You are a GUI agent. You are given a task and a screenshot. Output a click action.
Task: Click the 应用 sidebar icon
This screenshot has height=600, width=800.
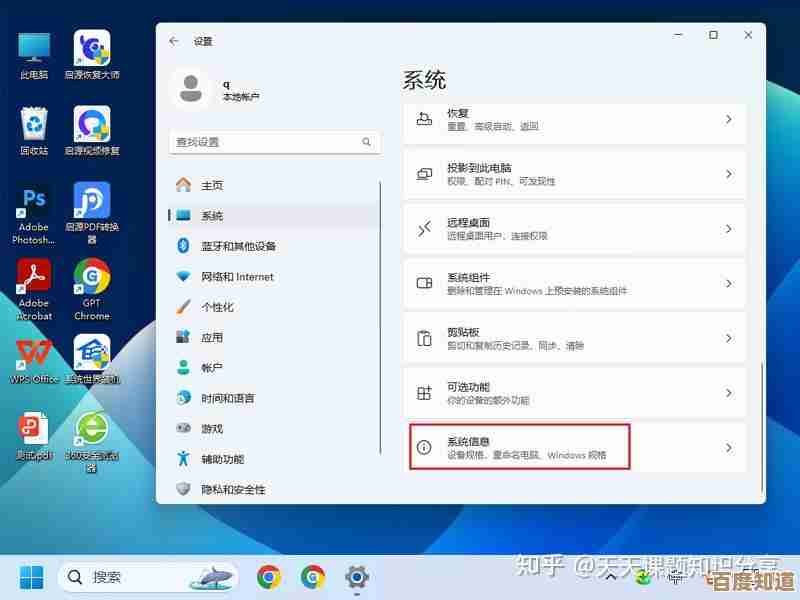coord(183,337)
